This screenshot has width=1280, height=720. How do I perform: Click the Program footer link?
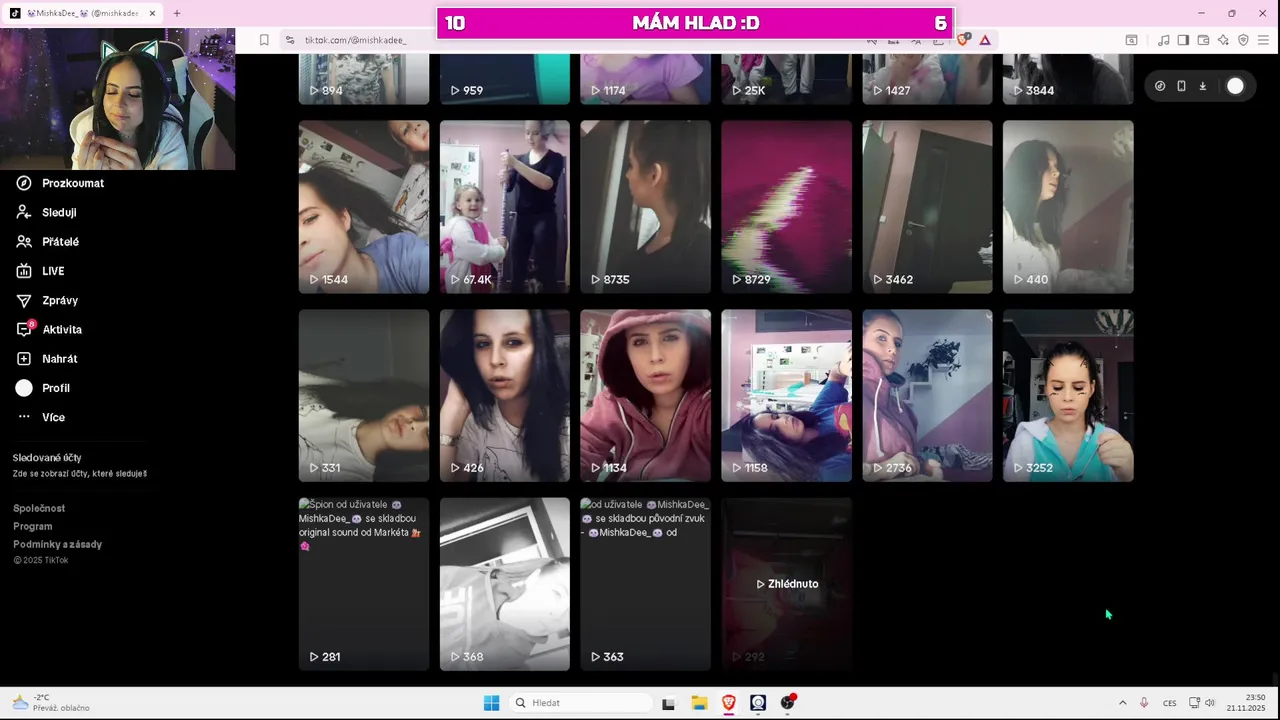[x=33, y=526]
